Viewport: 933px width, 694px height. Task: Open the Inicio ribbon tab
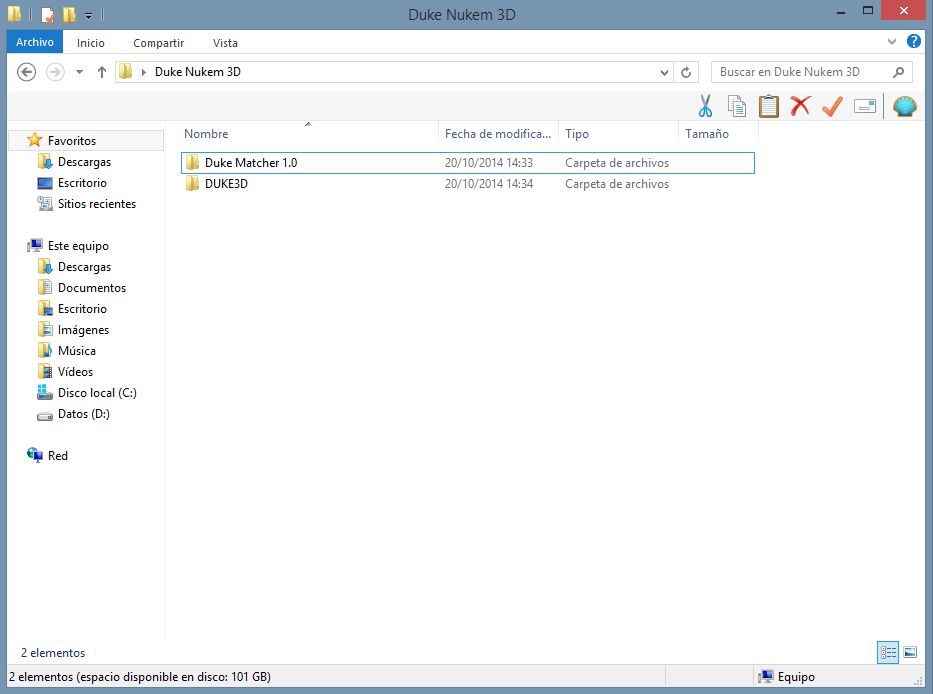coord(90,43)
